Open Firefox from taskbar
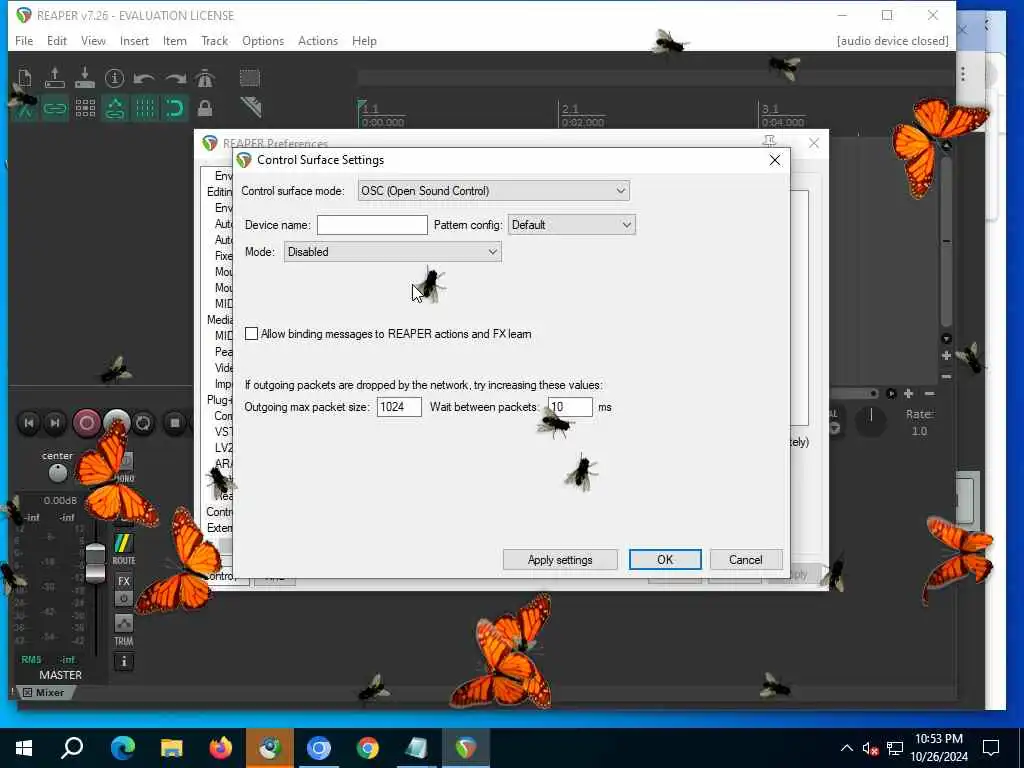1024x768 pixels. pyautogui.click(x=220, y=748)
